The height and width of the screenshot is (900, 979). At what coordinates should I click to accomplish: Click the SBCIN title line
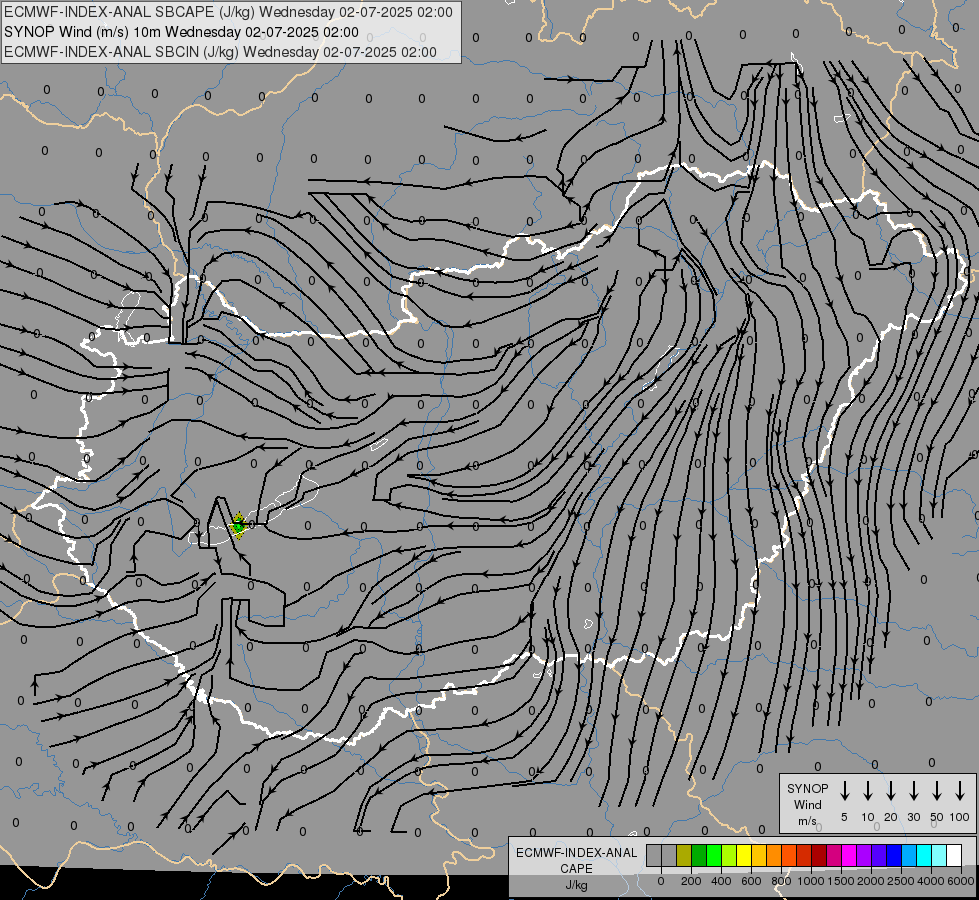[x=220, y=52]
